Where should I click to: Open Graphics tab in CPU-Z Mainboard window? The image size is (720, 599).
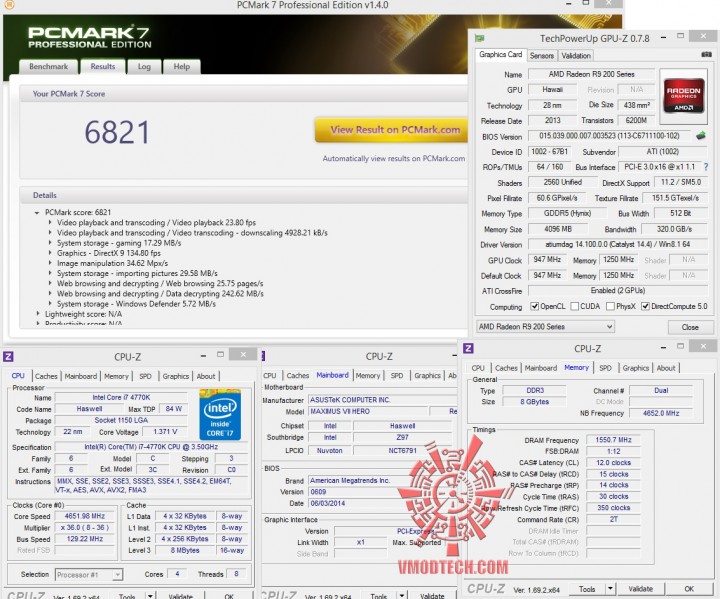428,376
